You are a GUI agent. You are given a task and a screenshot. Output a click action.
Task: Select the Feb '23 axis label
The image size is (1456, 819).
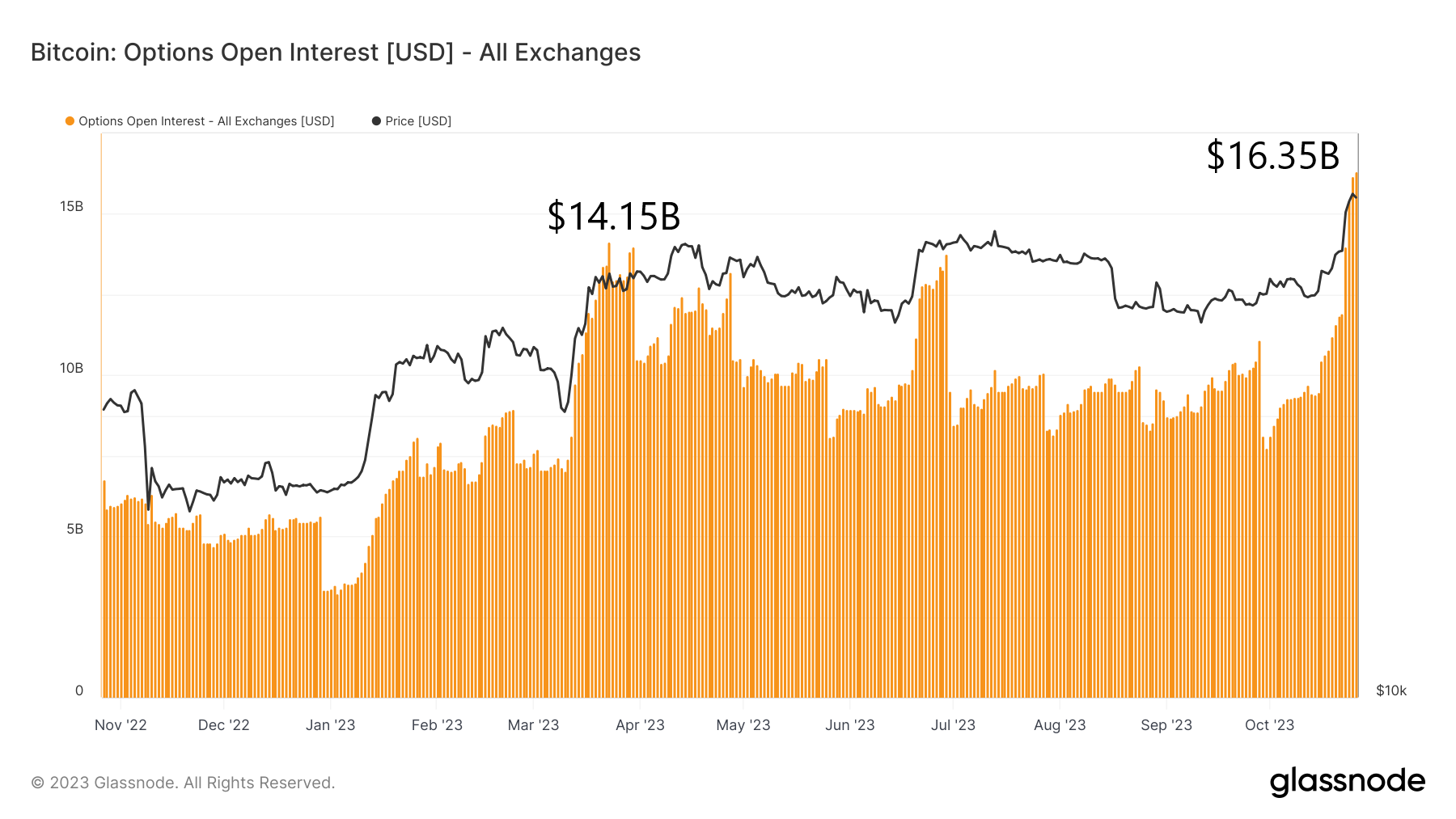click(437, 725)
